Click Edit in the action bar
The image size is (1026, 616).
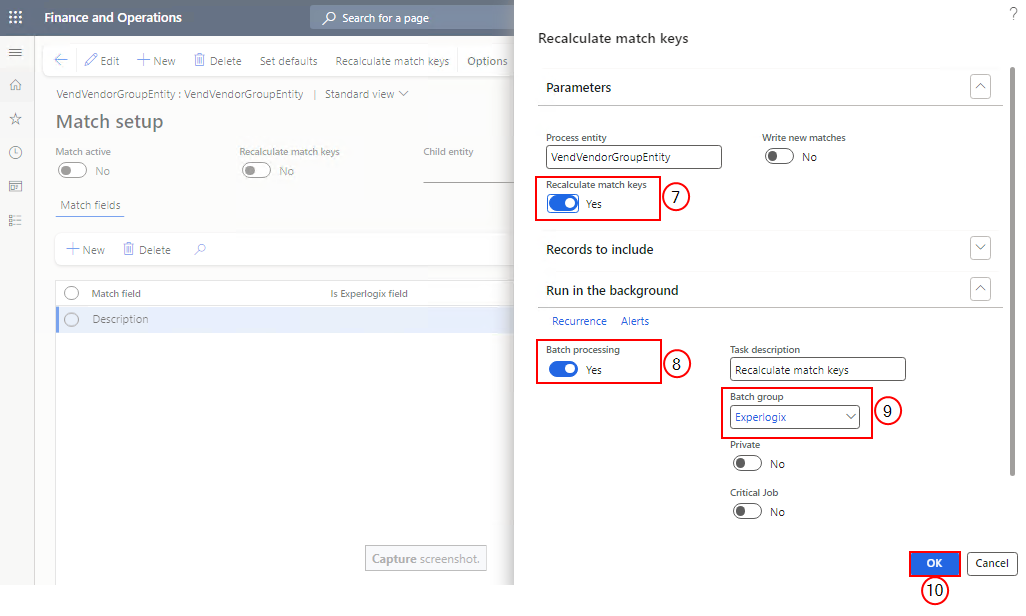[x=102, y=60]
